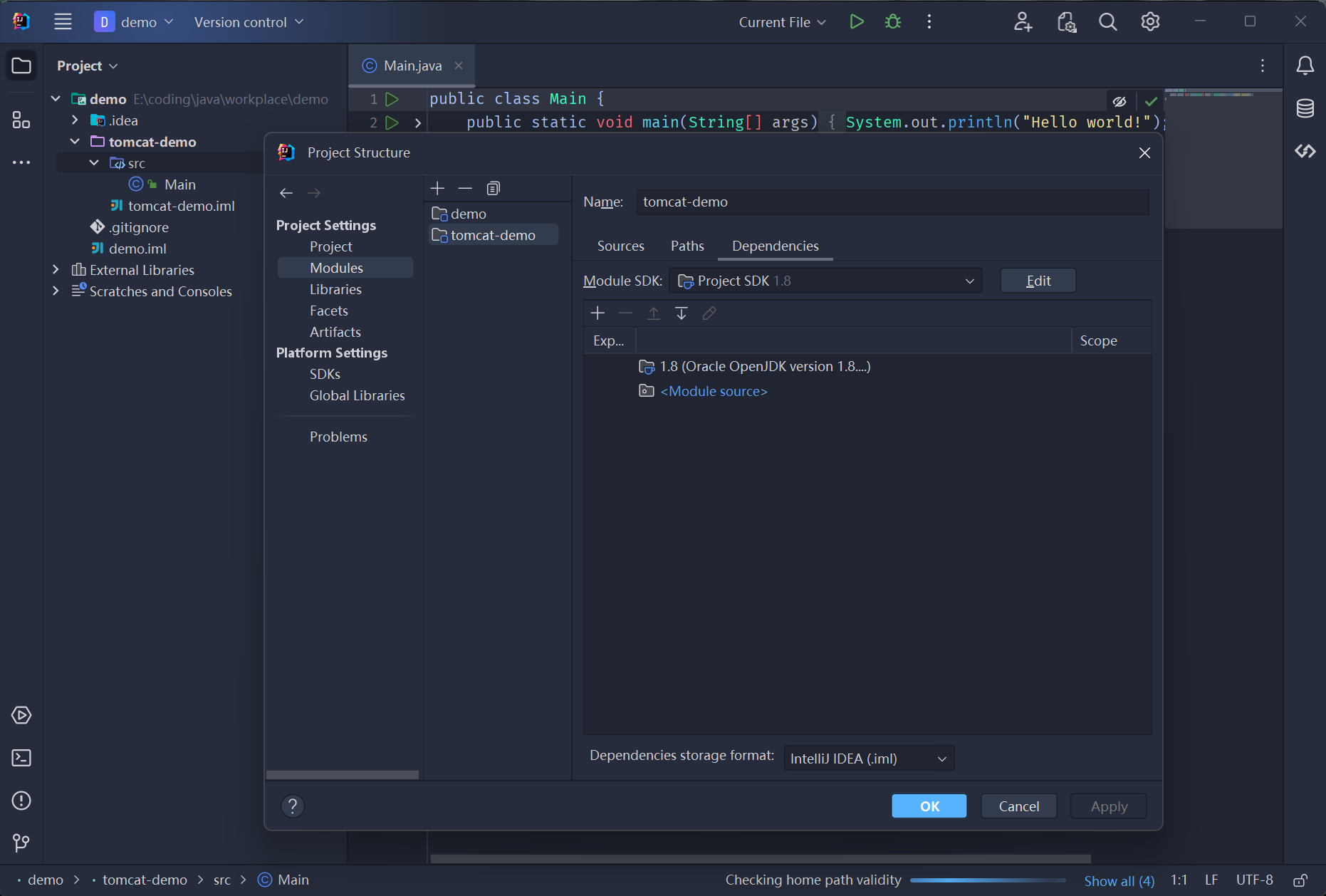1326x896 pixels.
Task: Expand Scratches and Consoles node
Action: click(x=56, y=291)
